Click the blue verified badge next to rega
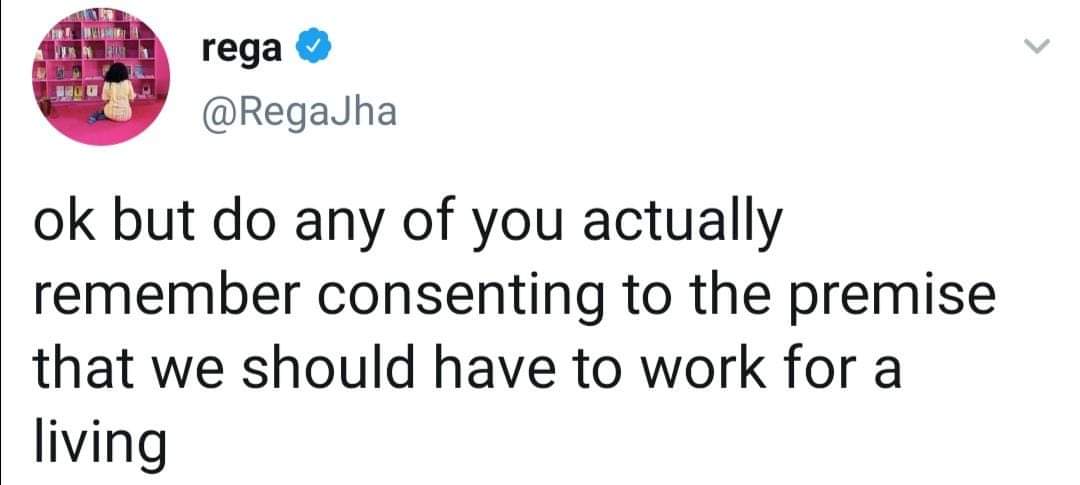The width and height of the screenshot is (1080, 485). 313,49
